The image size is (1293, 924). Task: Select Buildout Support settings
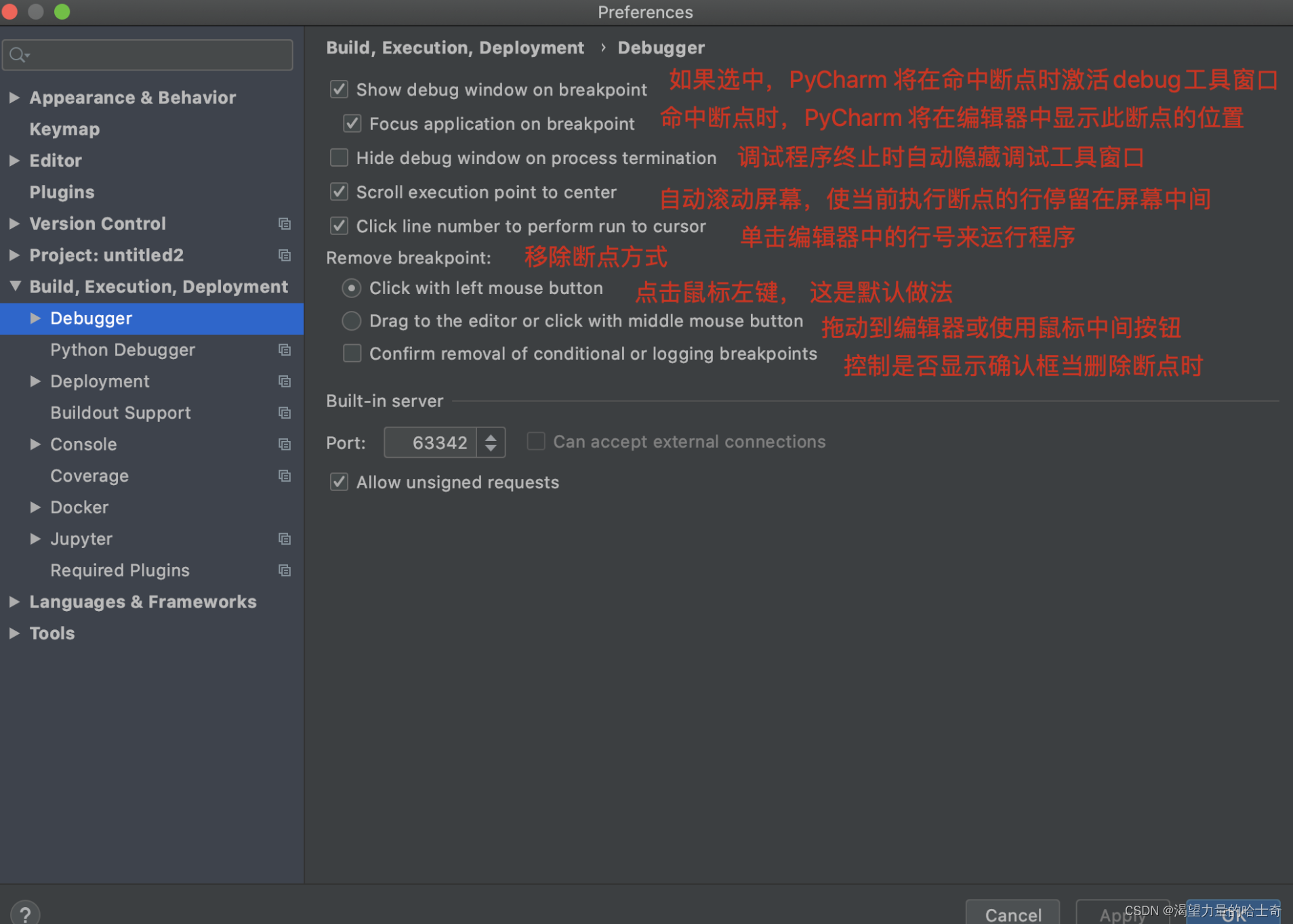click(121, 413)
